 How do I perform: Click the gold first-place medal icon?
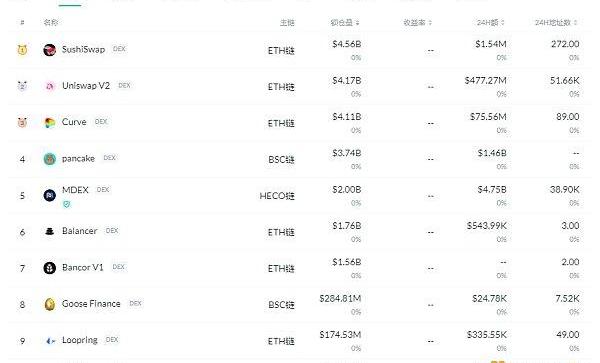[22, 50]
